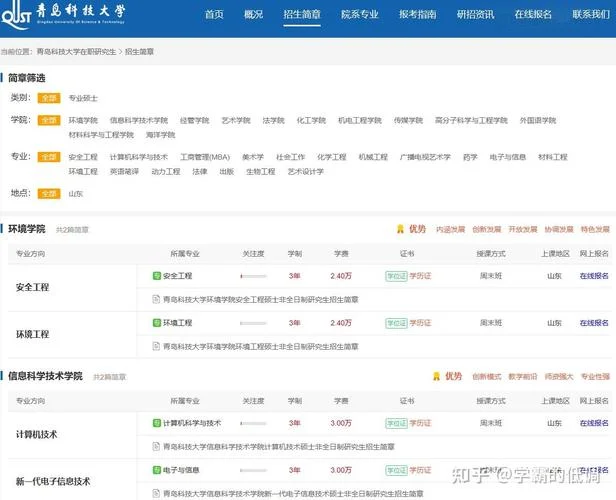The image size is (616, 500).
Task: Choose 化学工程 major filter
Action: point(332,157)
